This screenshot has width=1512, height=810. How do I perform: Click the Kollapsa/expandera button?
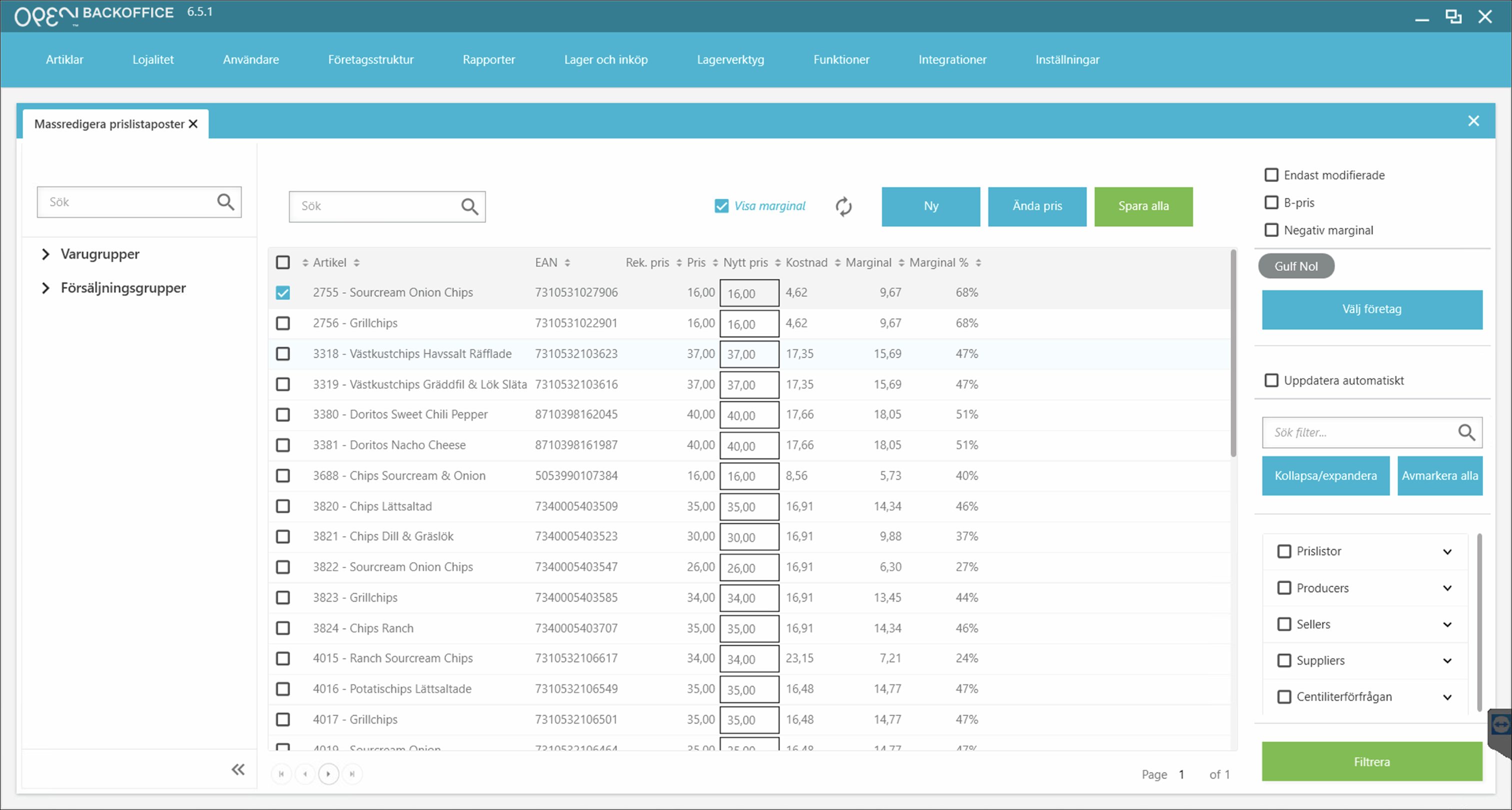(x=1326, y=476)
